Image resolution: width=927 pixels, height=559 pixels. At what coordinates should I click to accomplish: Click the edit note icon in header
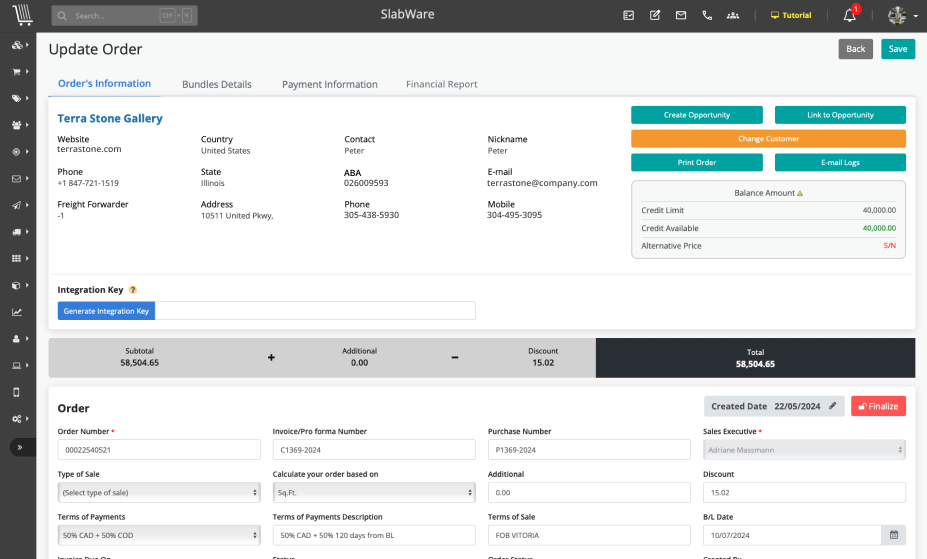[x=655, y=16]
